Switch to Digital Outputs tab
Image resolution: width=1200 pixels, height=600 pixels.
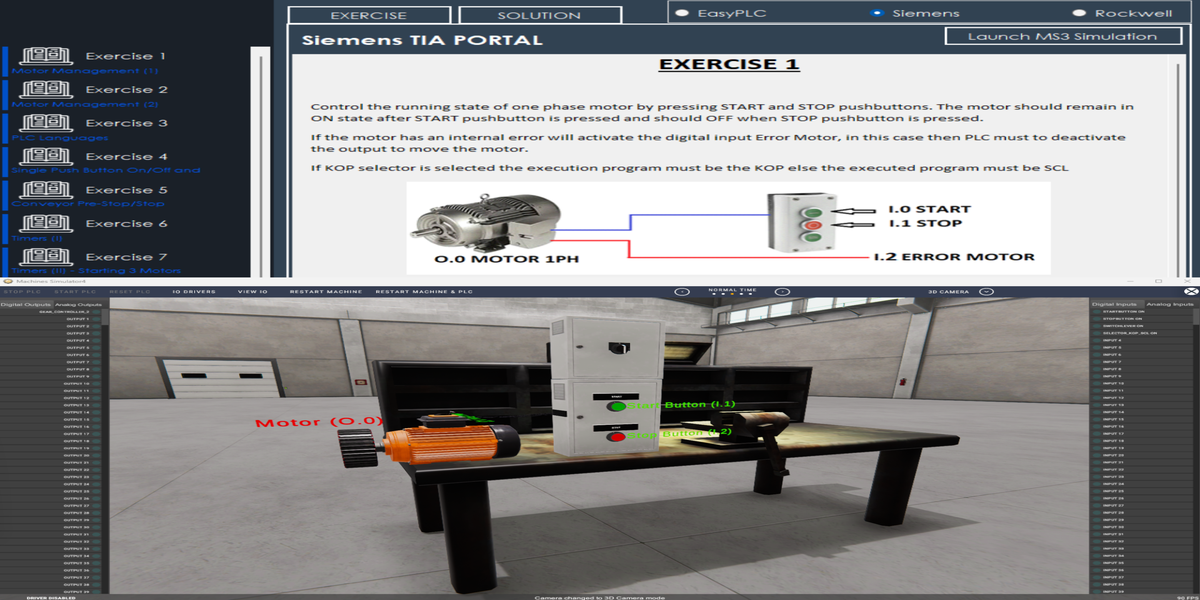26,303
